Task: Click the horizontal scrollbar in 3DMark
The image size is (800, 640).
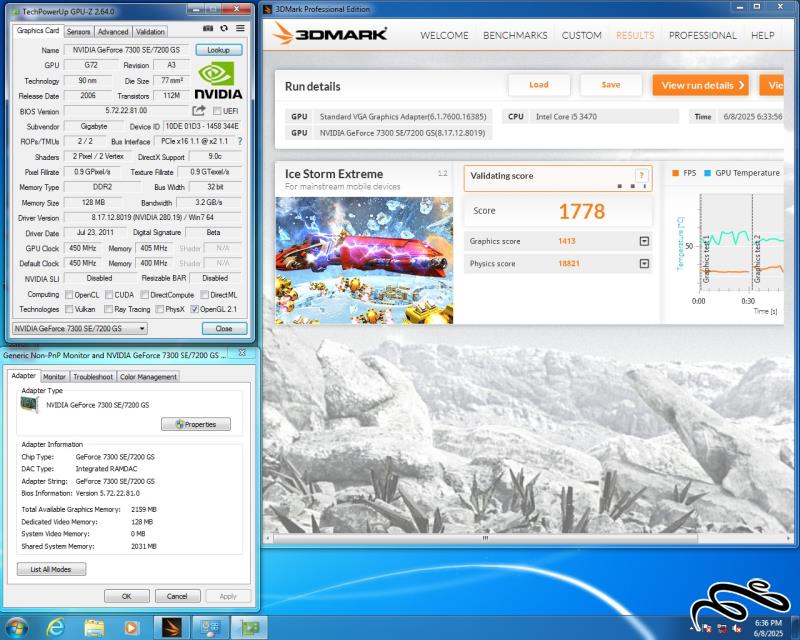Action: tap(485, 538)
